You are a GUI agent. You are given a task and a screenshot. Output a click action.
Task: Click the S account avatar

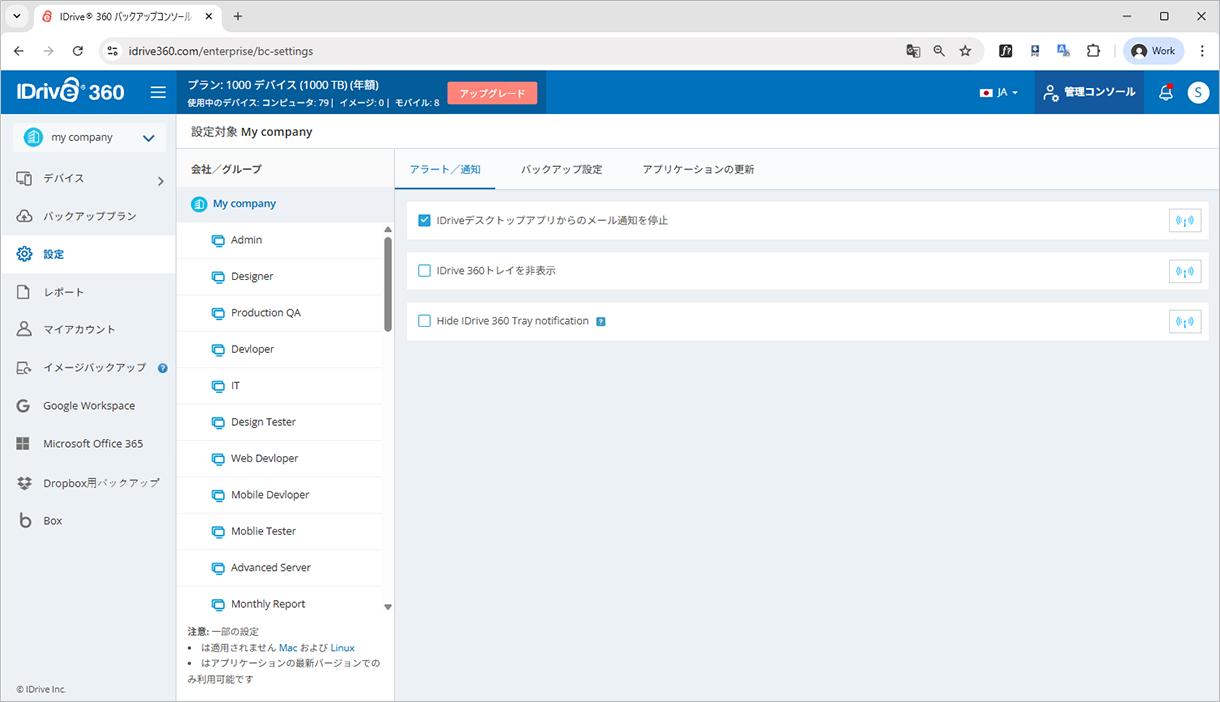(1198, 91)
